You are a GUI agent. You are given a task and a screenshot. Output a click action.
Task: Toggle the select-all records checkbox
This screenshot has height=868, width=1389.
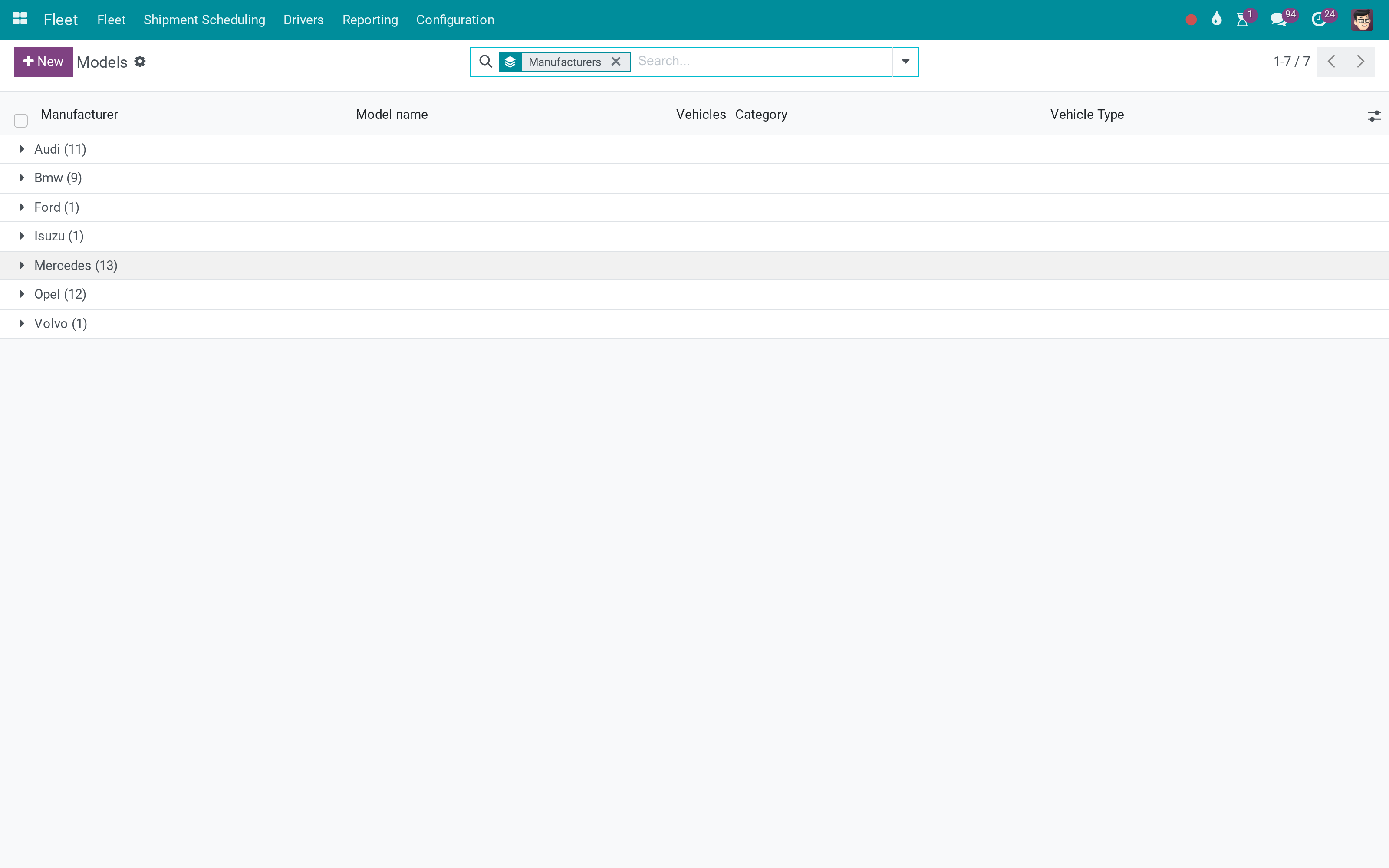21,121
